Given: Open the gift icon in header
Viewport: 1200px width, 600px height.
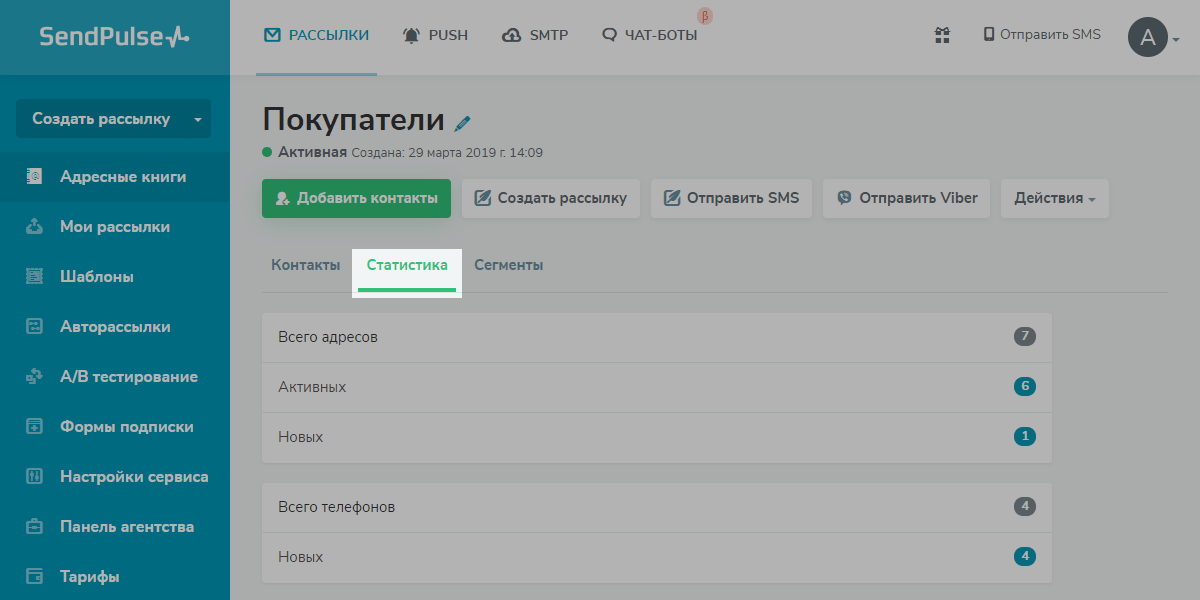Looking at the screenshot, I should (941, 35).
